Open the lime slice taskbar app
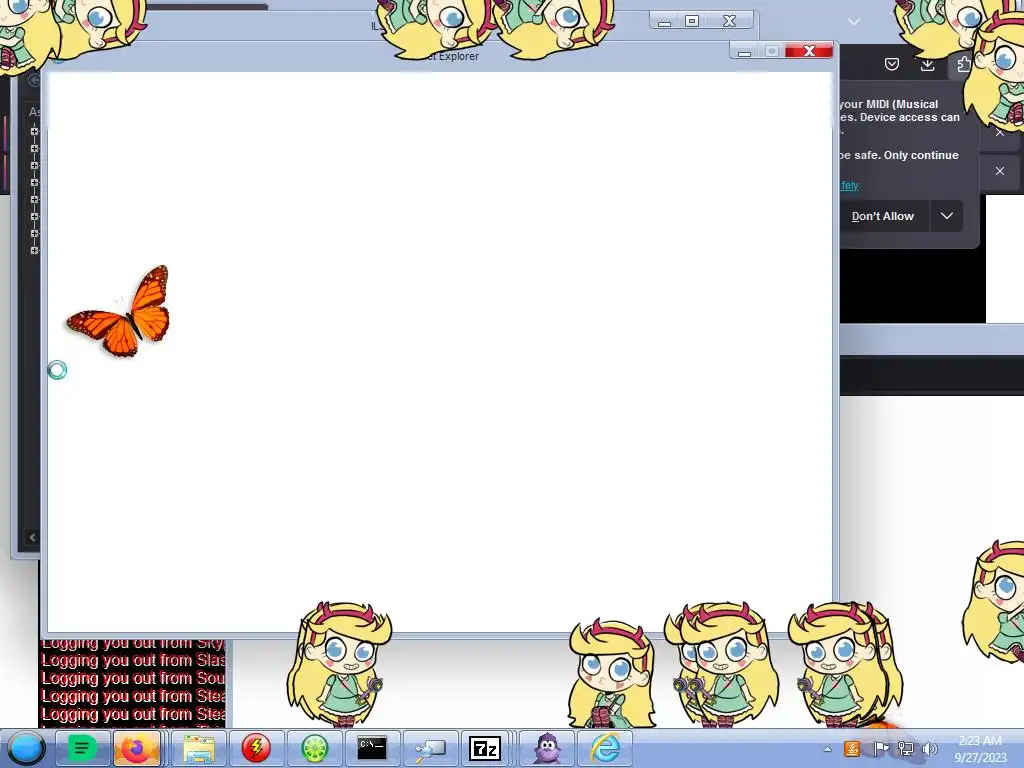Screen dimensions: 1024x768 [314, 748]
